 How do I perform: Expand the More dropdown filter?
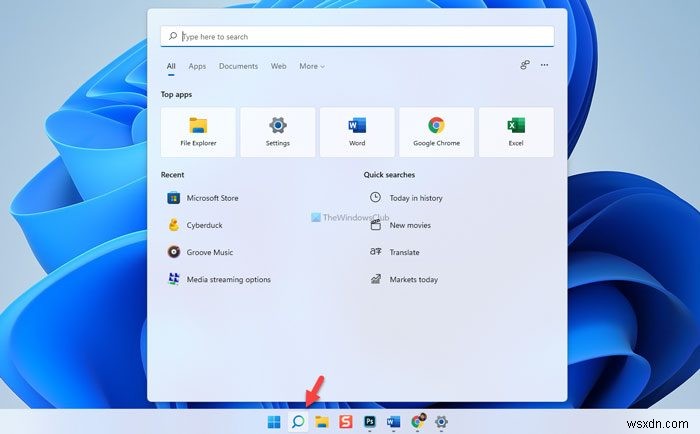click(312, 66)
